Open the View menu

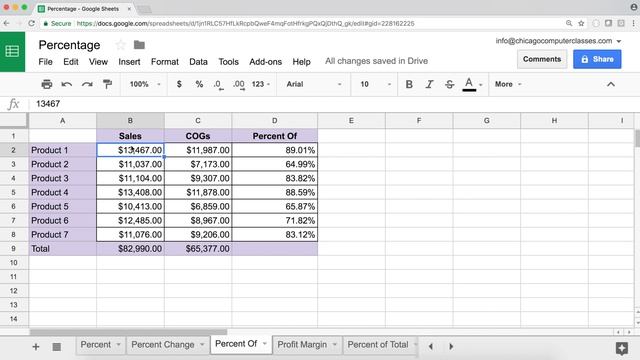[98, 62]
